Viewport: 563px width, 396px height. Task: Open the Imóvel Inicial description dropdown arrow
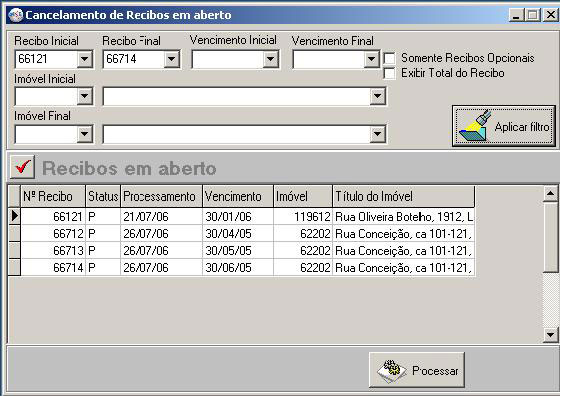click(377, 96)
